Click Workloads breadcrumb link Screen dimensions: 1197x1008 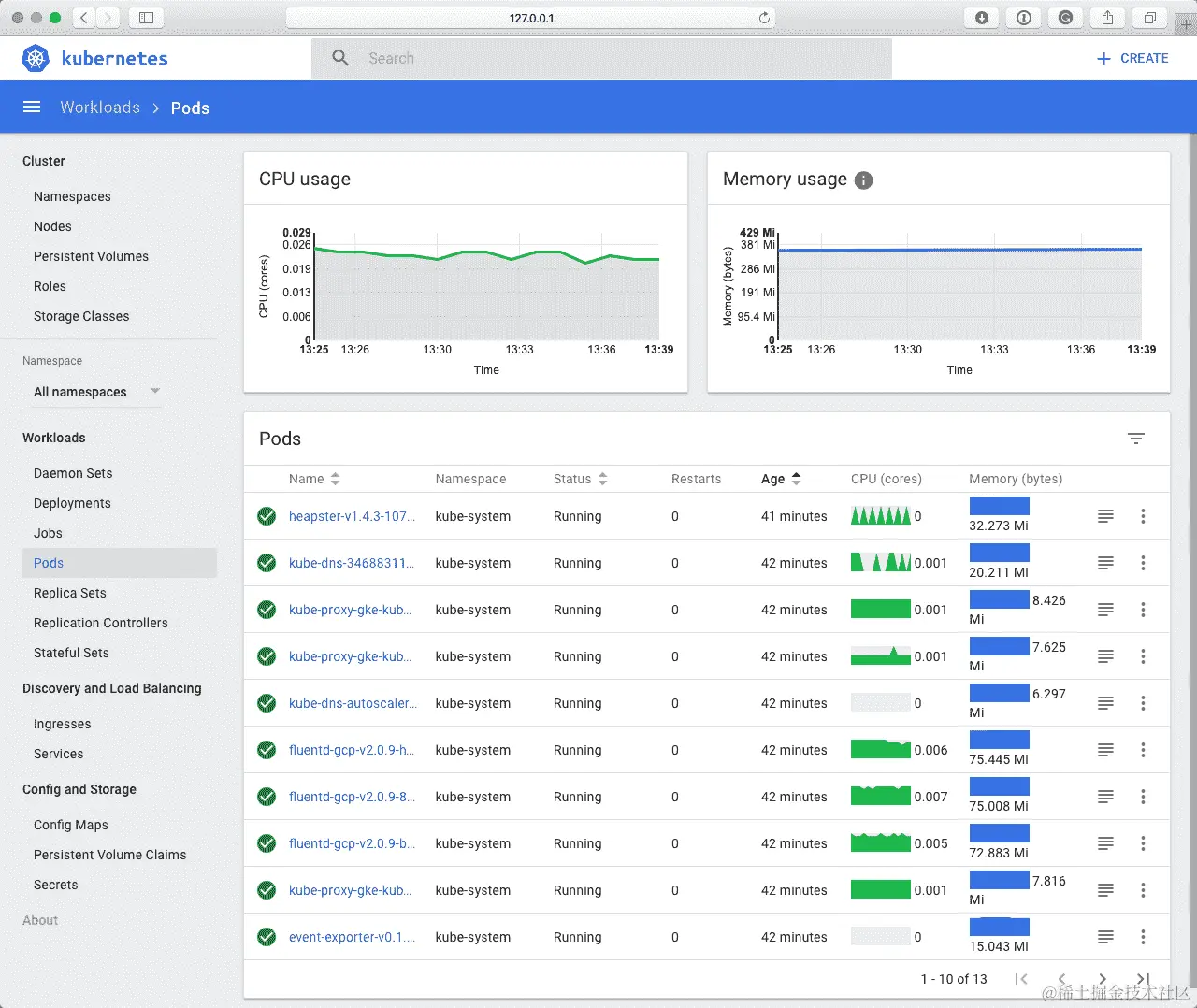(100, 108)
